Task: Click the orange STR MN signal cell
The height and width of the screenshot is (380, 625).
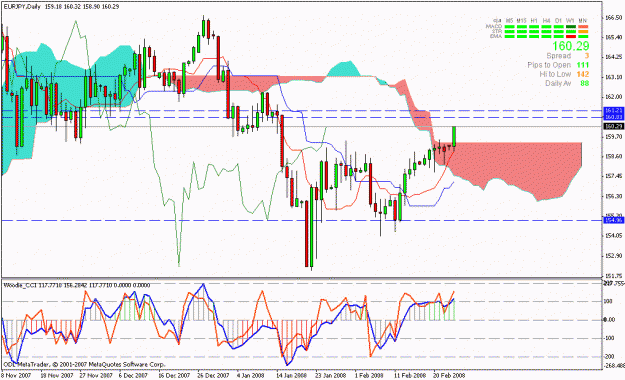Action: click(583, 32)
